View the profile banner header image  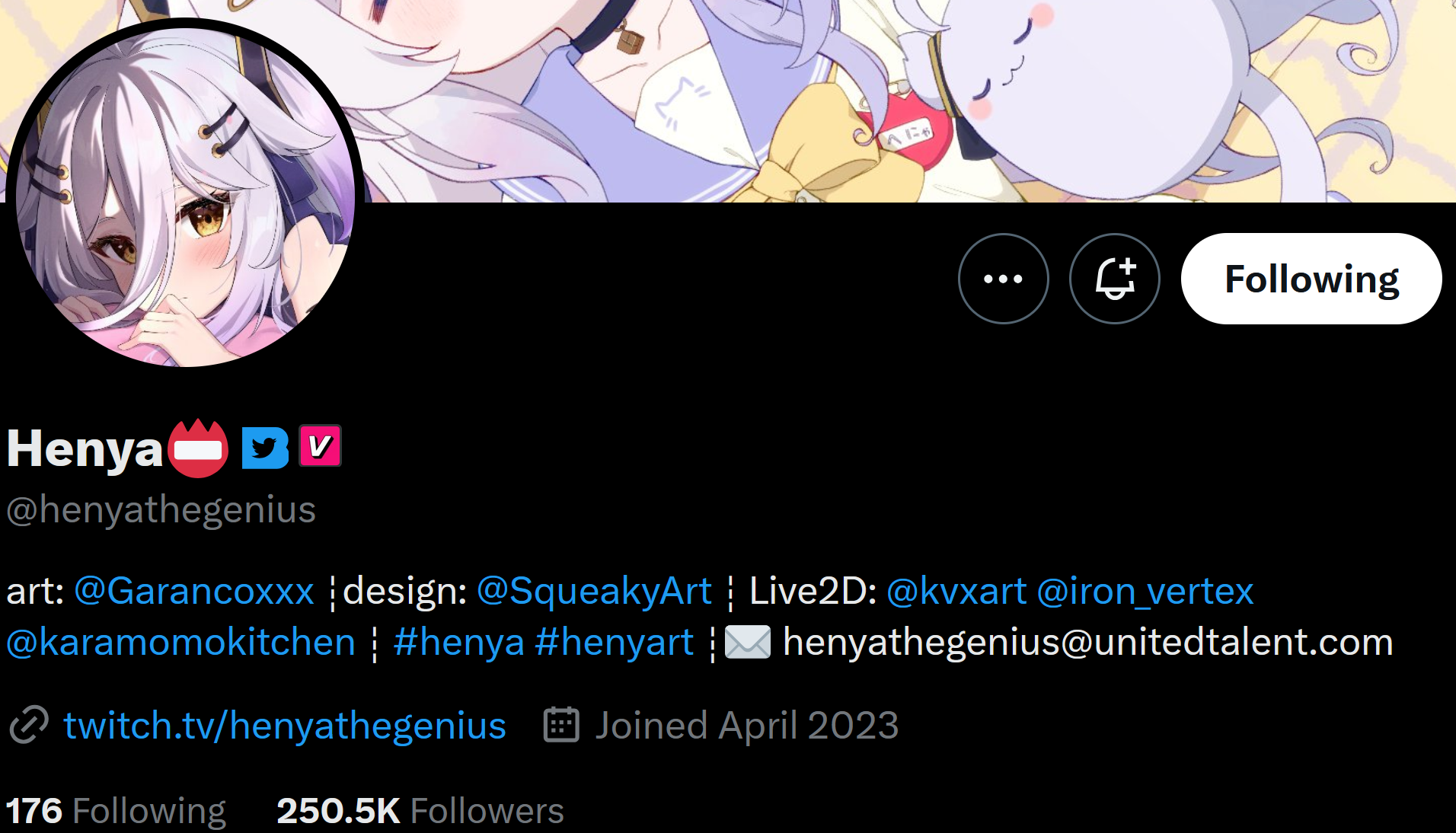[x=838, y=99]
